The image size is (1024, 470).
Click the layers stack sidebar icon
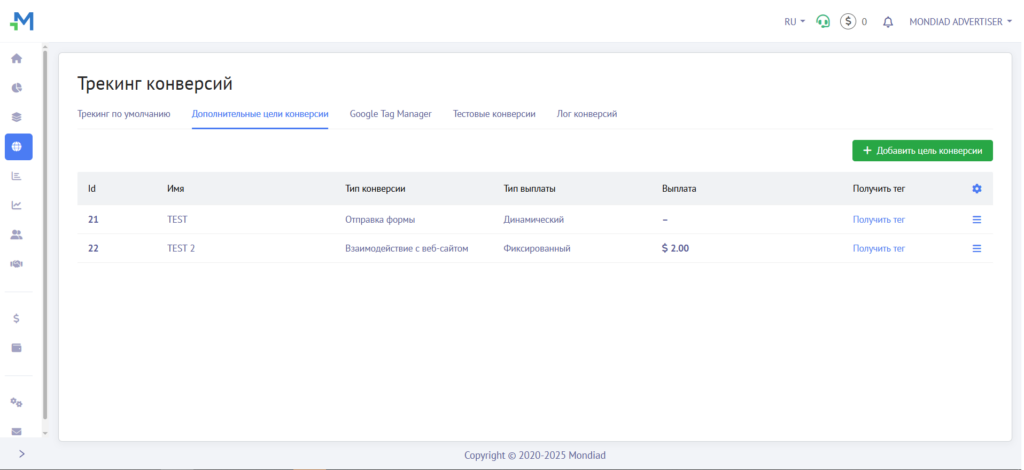point(17,117)
